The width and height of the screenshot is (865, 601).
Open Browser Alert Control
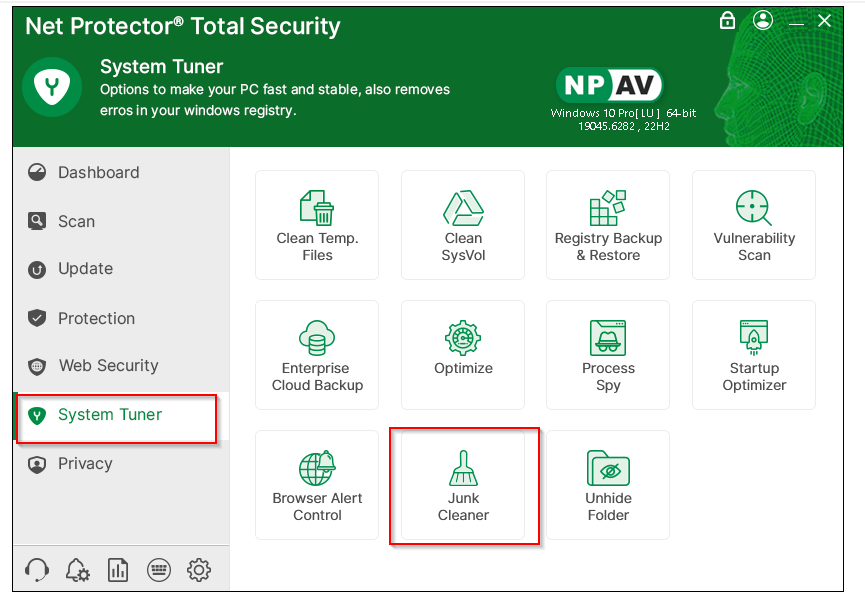317,485
